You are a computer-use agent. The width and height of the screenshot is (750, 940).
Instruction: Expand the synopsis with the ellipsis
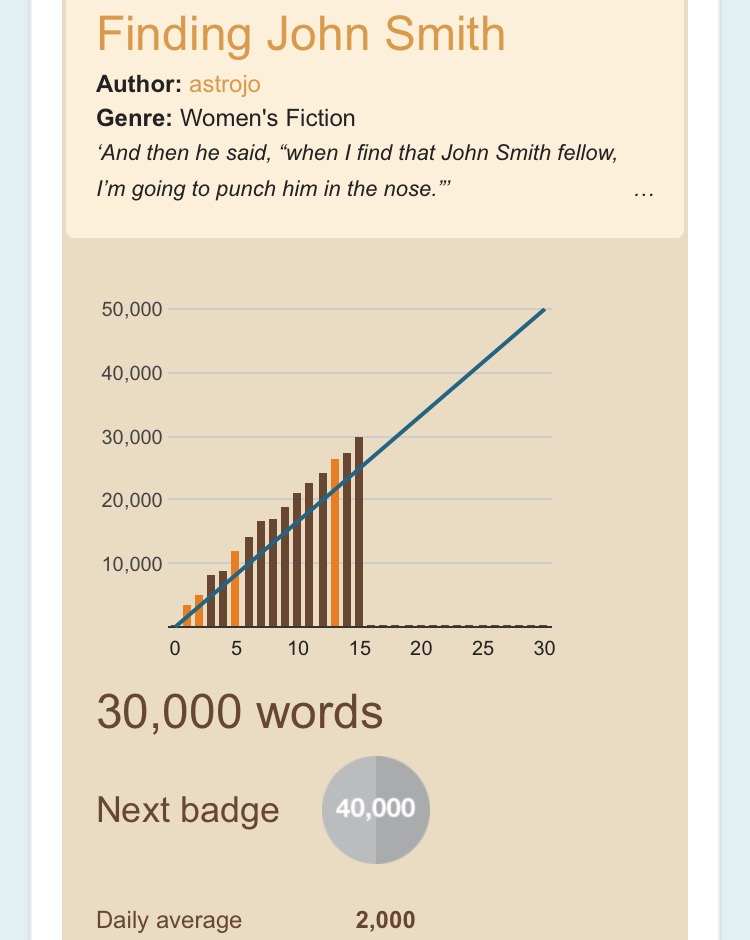[x=645, y=190]
